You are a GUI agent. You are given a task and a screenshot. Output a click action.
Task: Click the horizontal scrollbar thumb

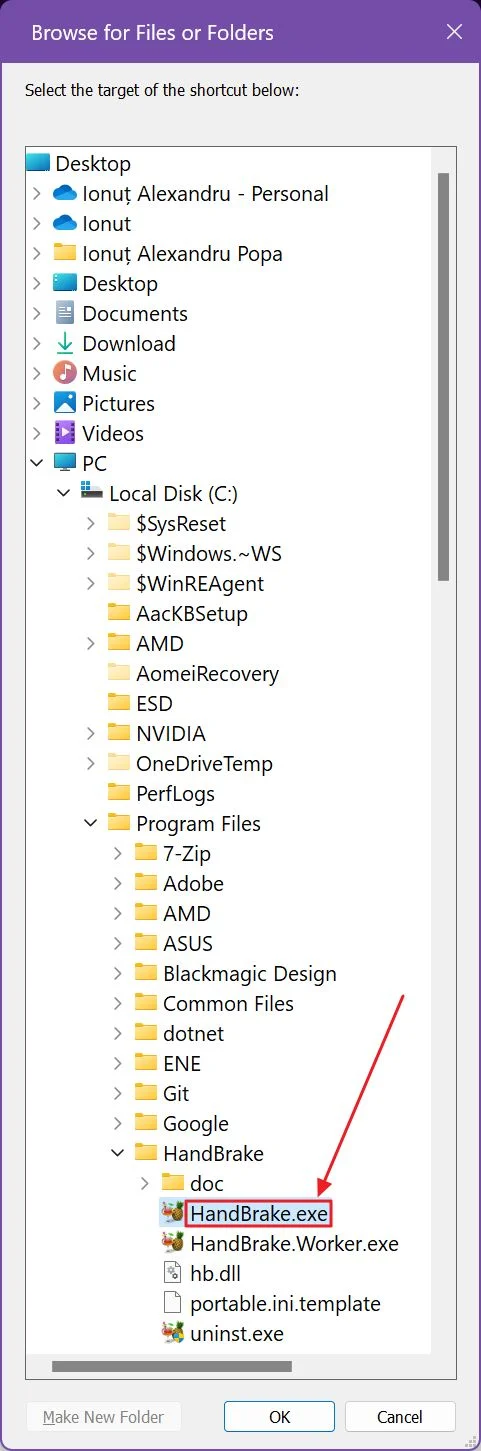(172, 1365)
